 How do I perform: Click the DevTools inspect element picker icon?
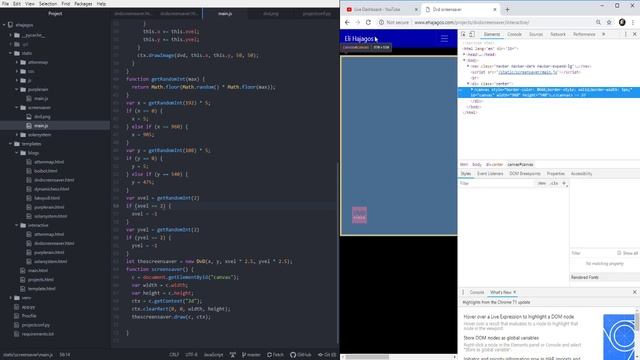(464, 34)
